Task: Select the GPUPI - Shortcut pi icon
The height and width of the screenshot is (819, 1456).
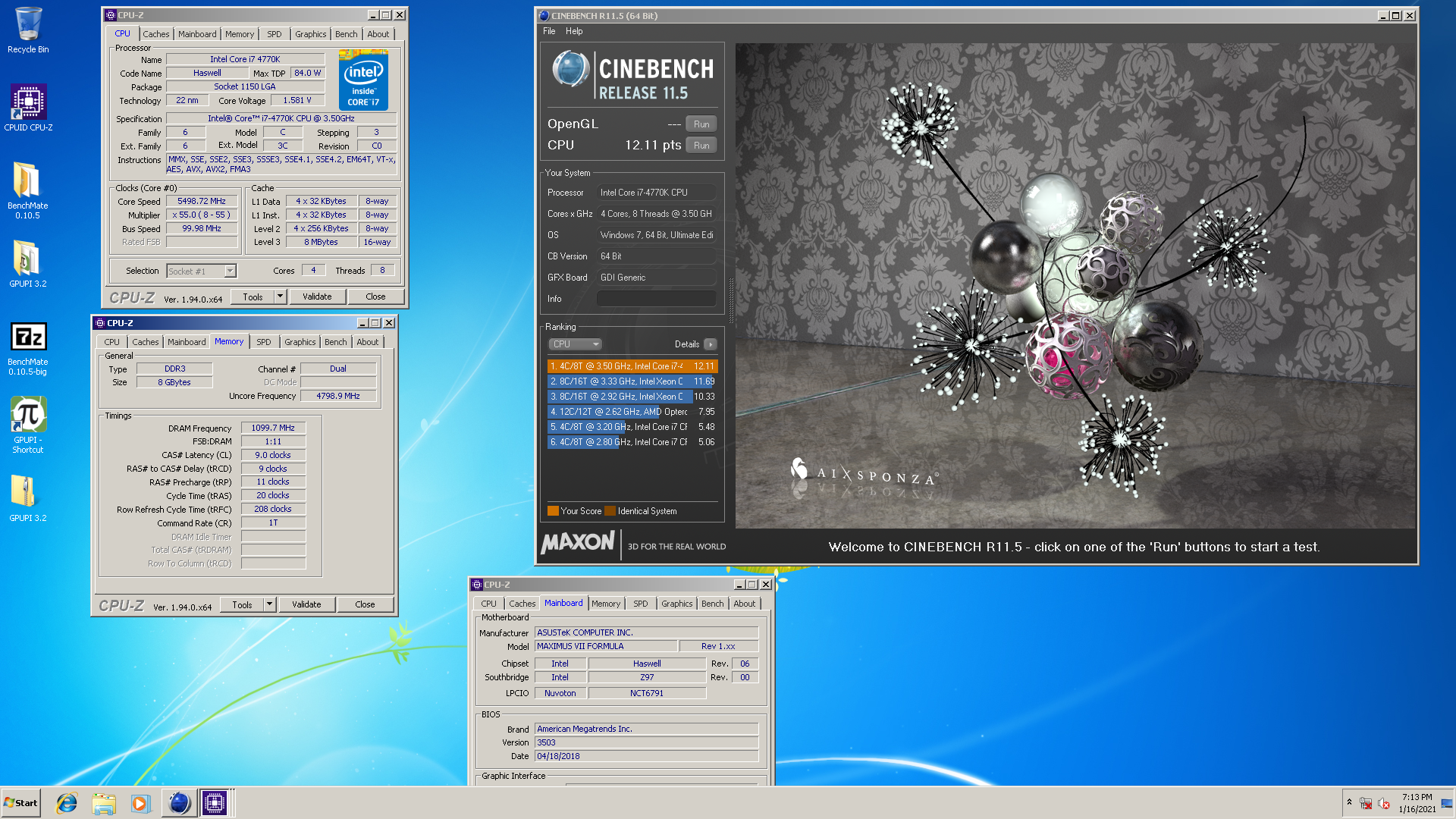Action: (x=28, y=425)
